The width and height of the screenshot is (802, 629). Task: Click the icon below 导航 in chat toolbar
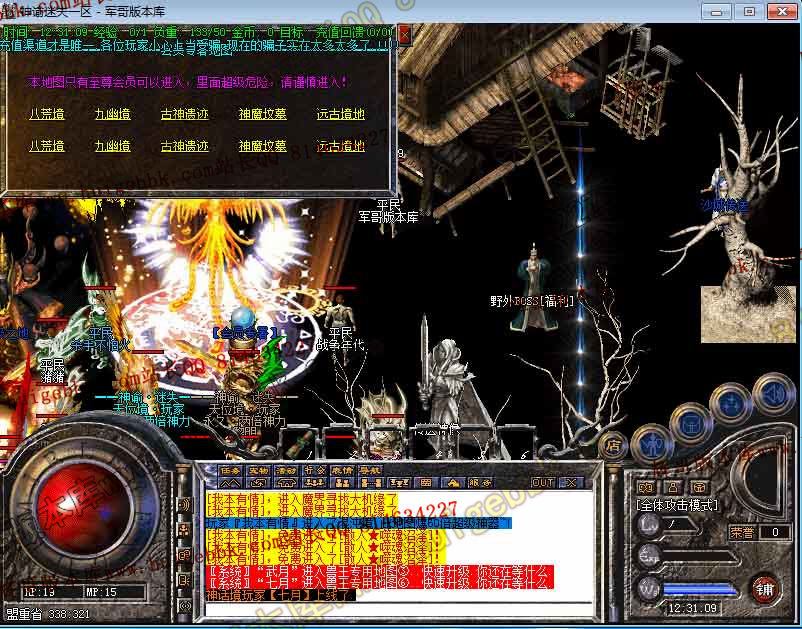pyautogui.click(x=370, y=482)
